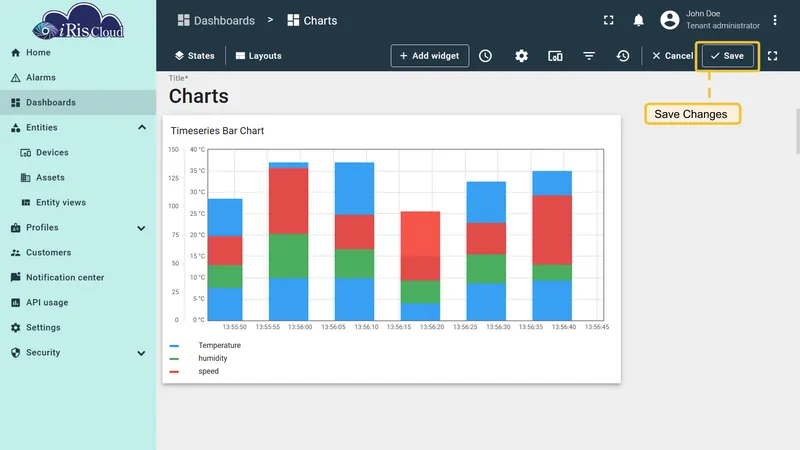Click the red speed legend color
This screenshot has width=800, height=450.
point(174,371)
